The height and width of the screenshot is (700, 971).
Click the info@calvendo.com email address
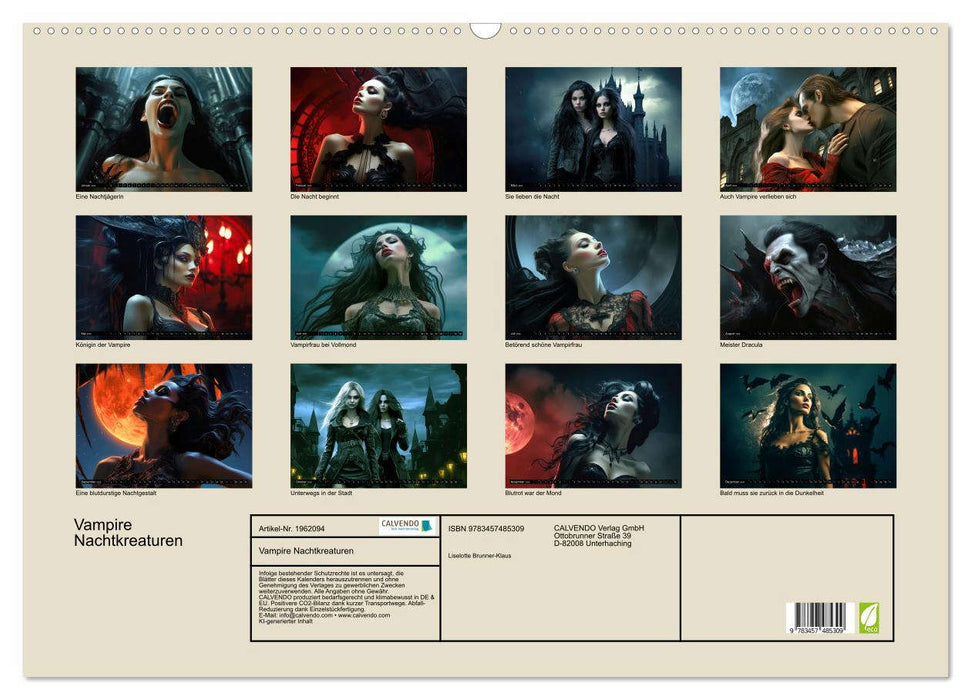click(x=300, y=617)
